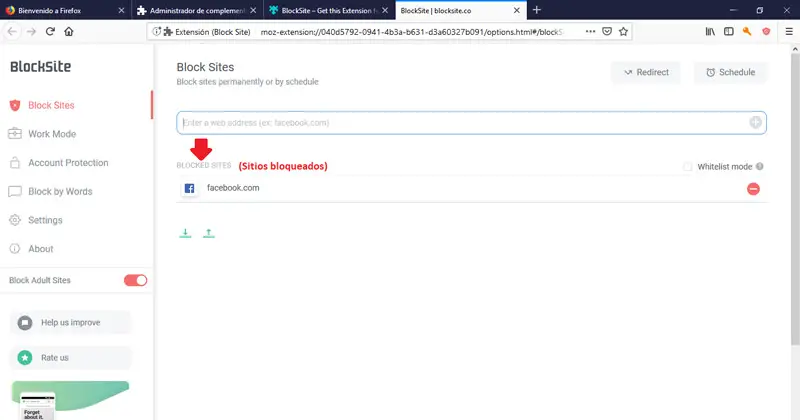Viewport: 800px width, 420px height.
Task: Open the Firefox Library icon
Action: (710, 32)
